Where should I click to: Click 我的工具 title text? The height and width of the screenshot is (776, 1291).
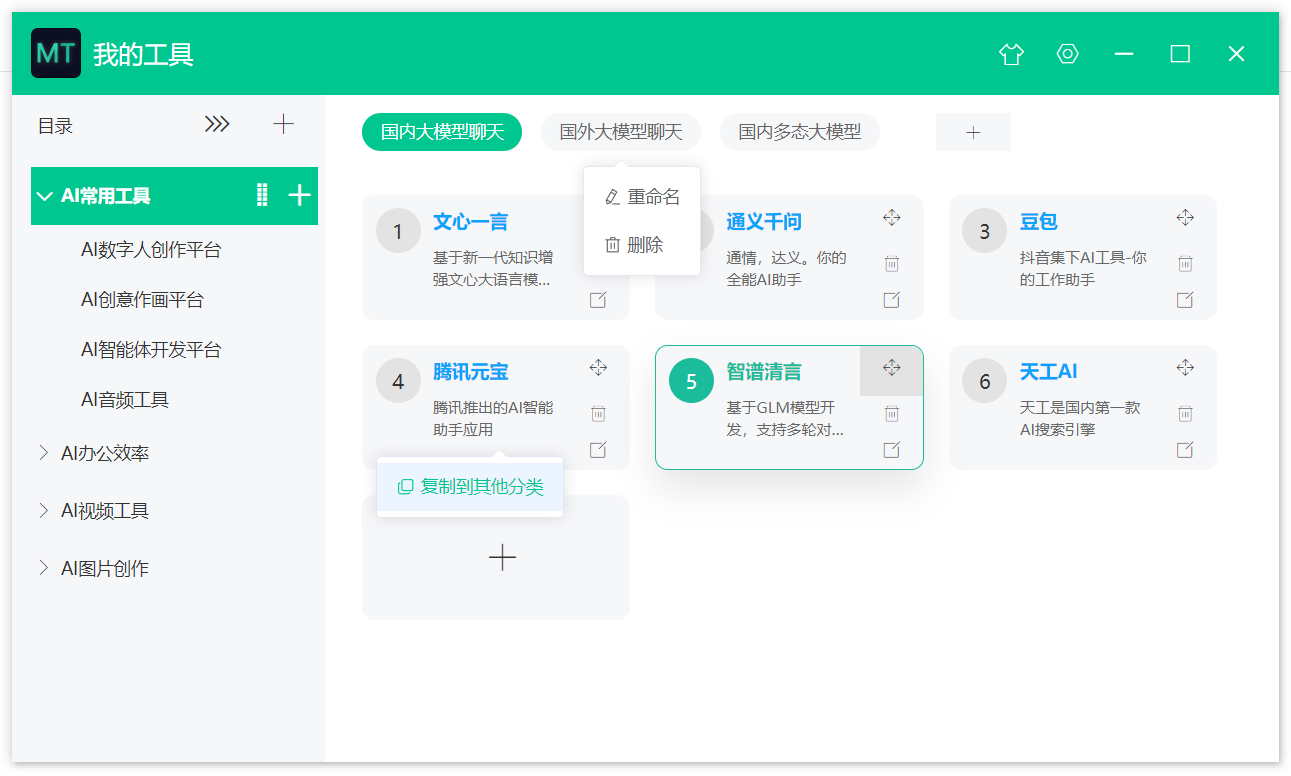click(143, 54)
